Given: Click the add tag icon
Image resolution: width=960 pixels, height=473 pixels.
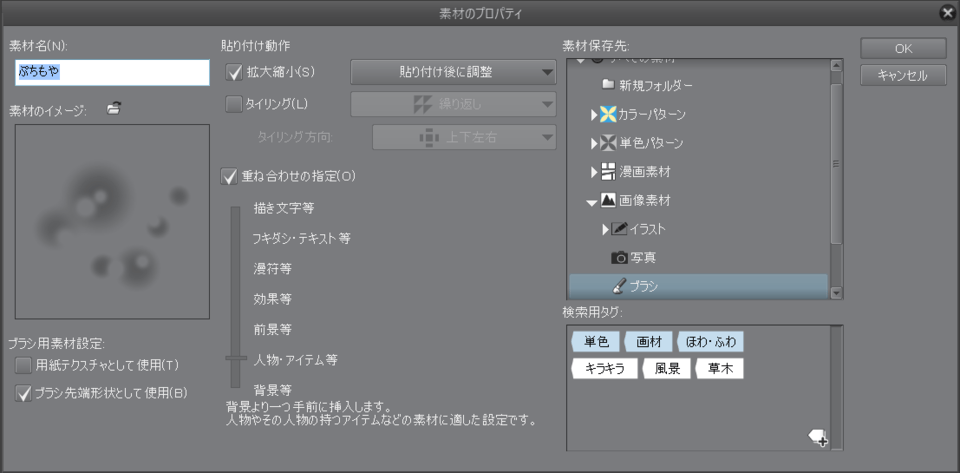Looking at the screenshot, I should [818, 436].
